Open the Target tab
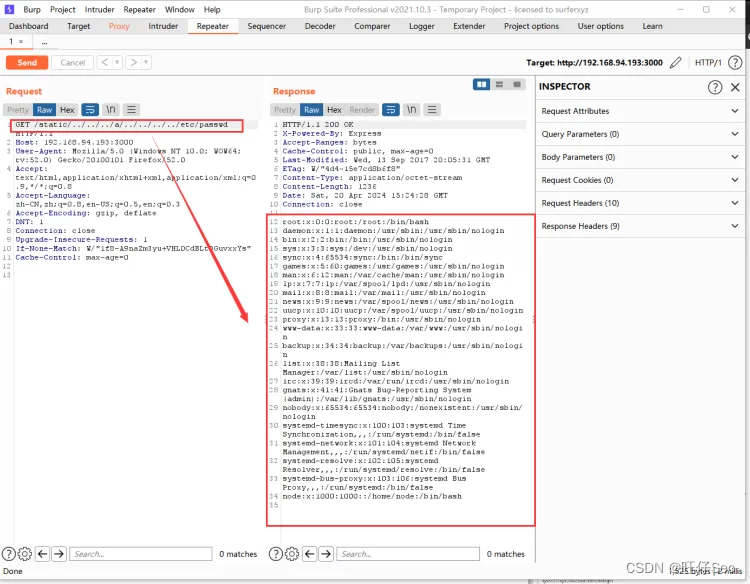 click(78, 26)
